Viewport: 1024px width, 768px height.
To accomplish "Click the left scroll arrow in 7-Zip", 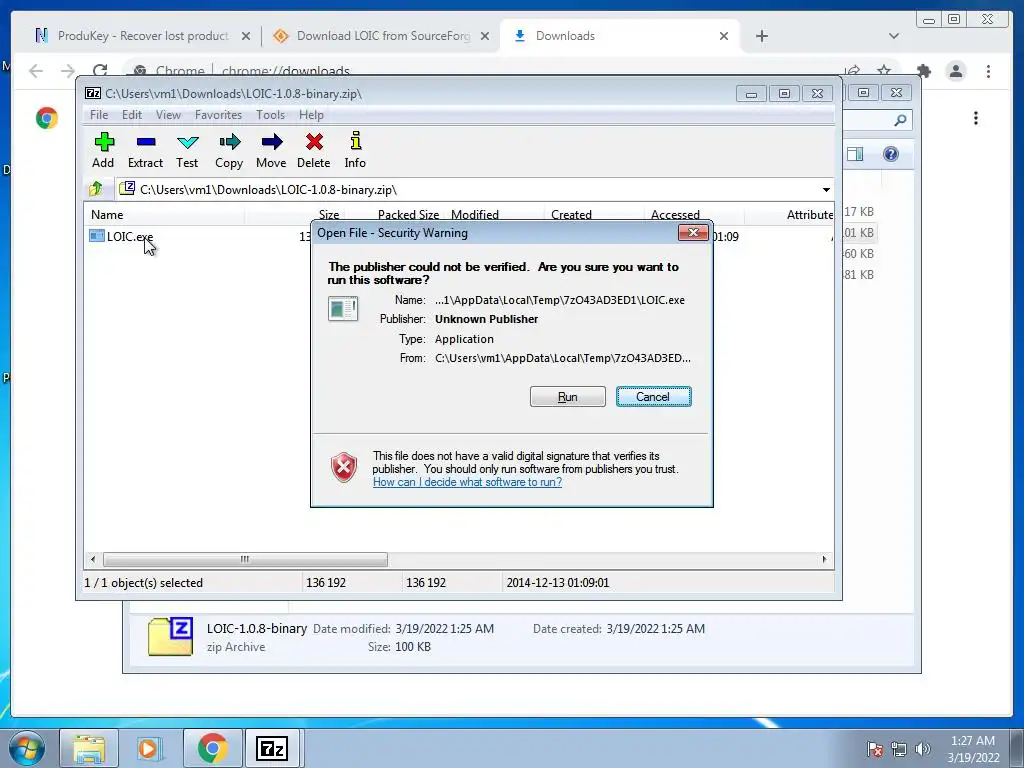I will tap(93, 559).
